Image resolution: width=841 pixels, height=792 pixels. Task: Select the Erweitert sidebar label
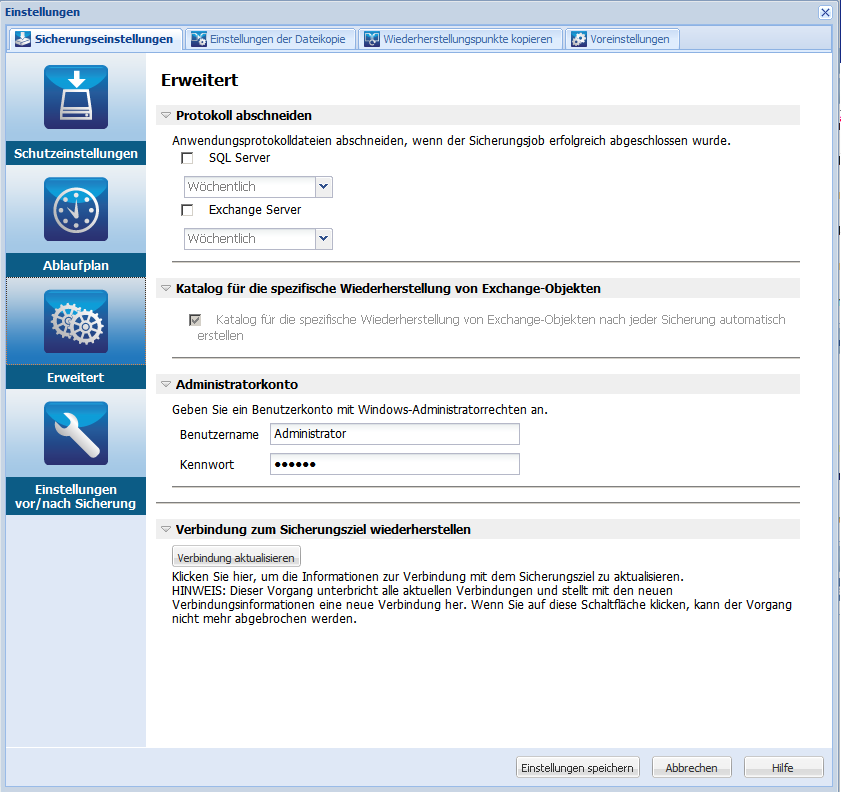pyautogui.click(x=76, y=378)
